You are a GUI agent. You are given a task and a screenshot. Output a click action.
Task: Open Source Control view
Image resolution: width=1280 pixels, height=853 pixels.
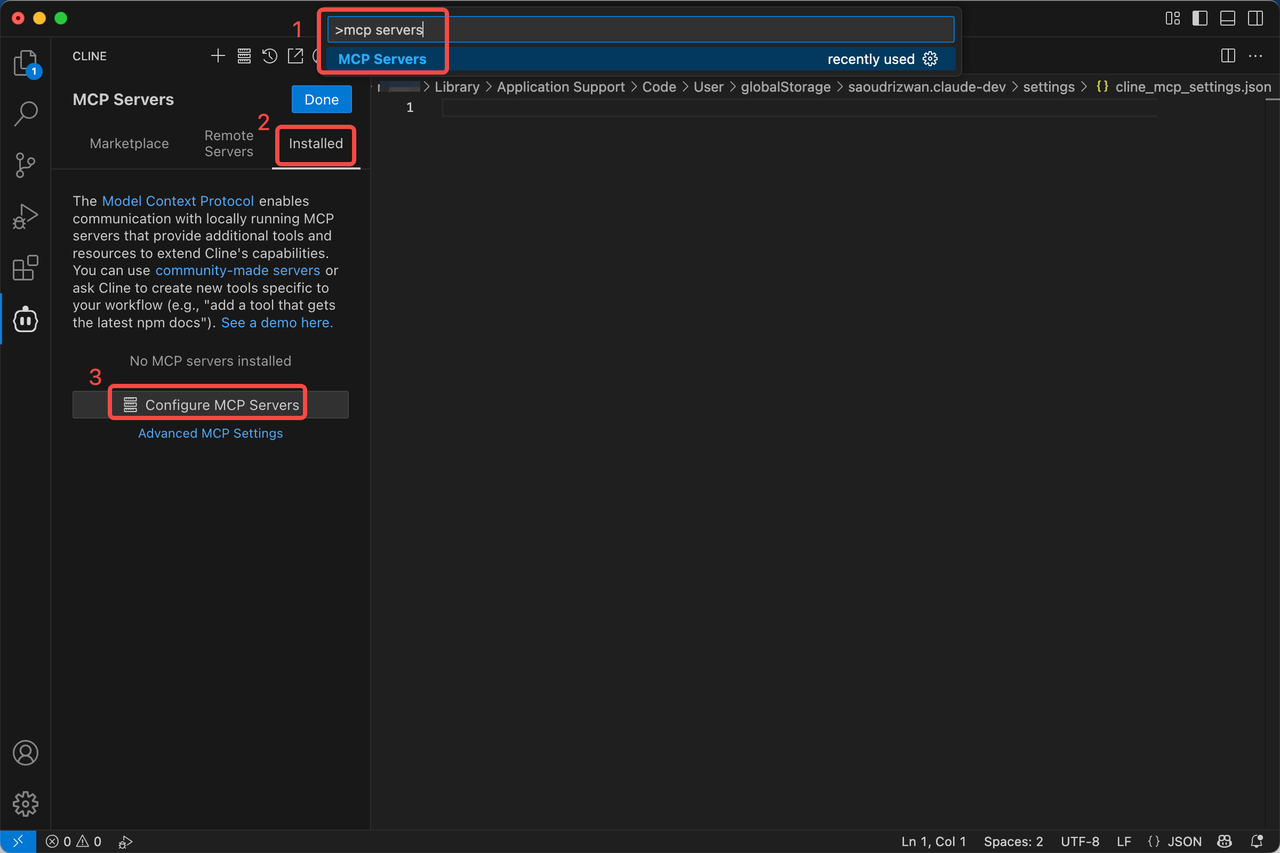click(x=25, y=165)
